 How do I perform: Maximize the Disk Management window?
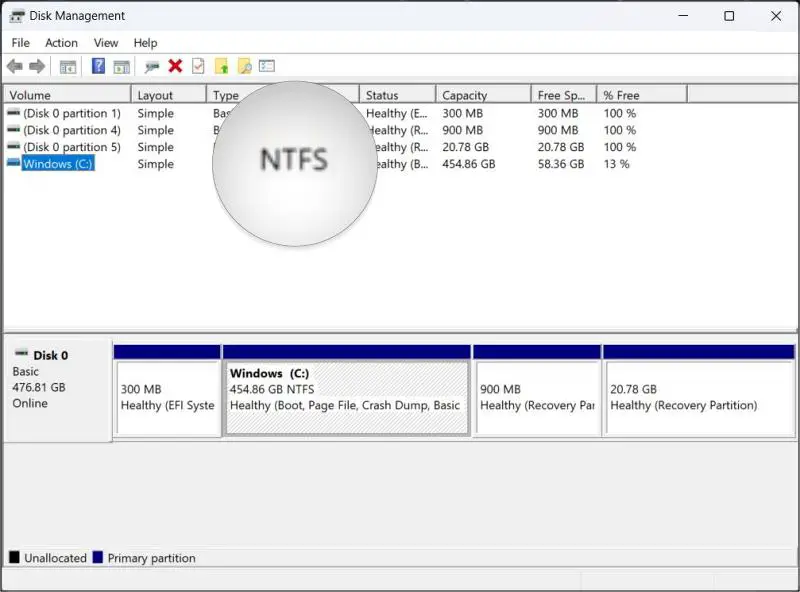click(729, 16)
